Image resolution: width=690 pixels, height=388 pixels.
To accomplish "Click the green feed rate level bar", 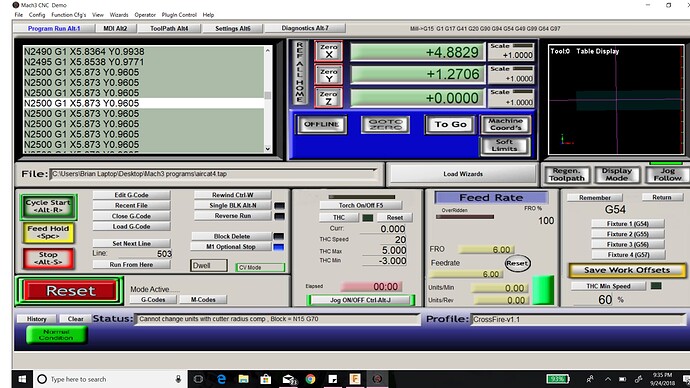I will click(543, 290).
